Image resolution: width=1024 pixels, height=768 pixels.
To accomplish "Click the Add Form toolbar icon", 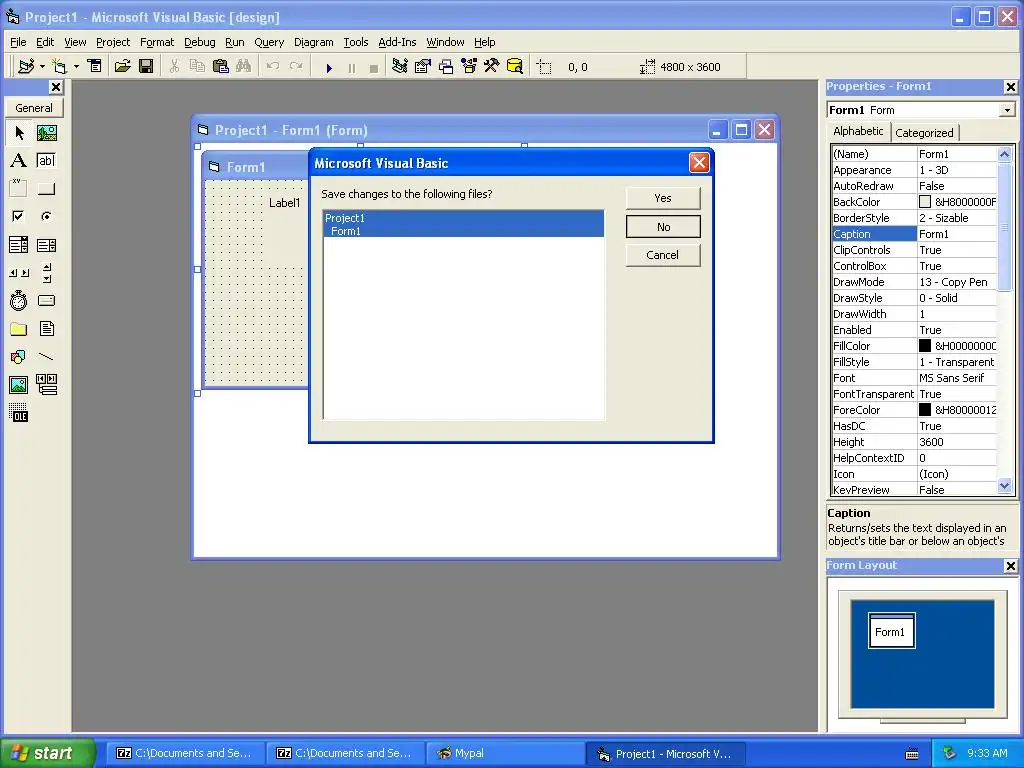I will click(x=59, y=67).
